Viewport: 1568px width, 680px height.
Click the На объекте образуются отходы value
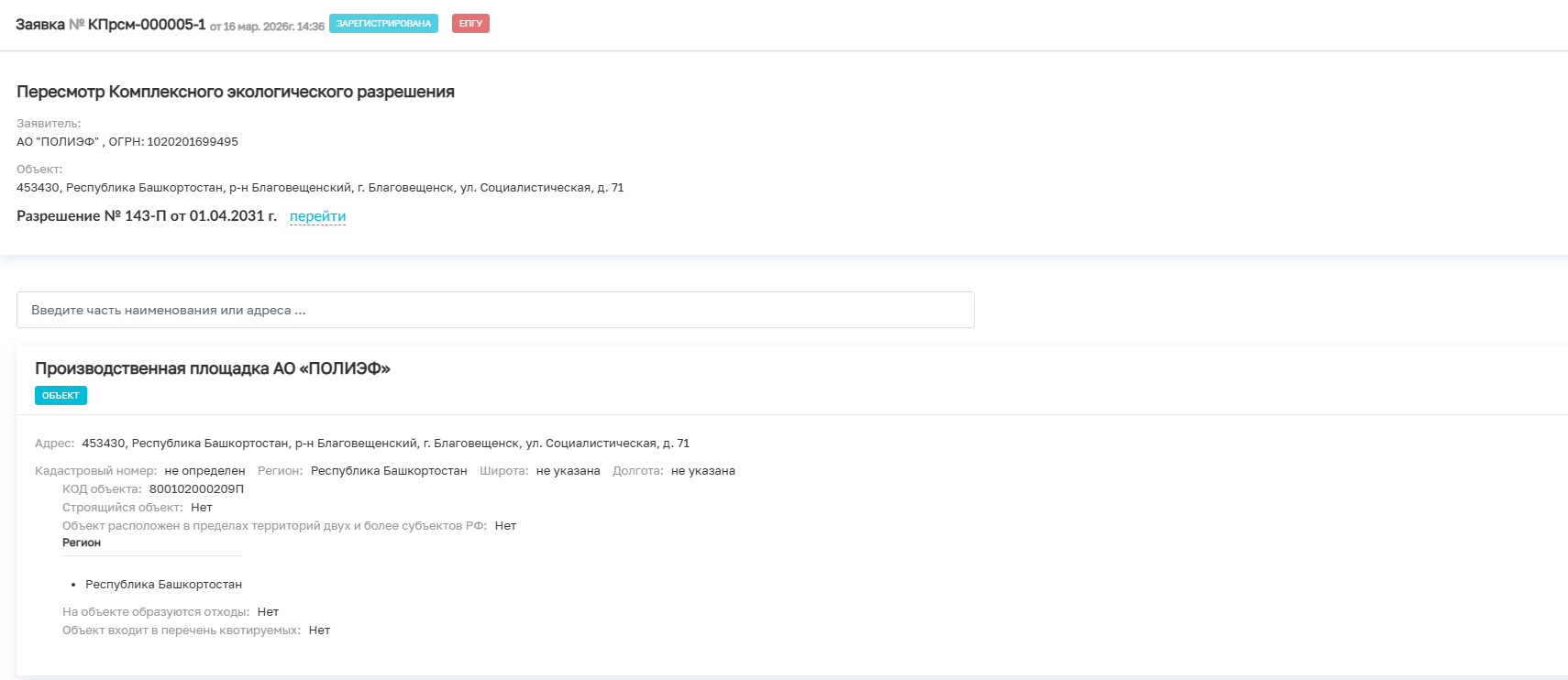[x=268, y=612]
